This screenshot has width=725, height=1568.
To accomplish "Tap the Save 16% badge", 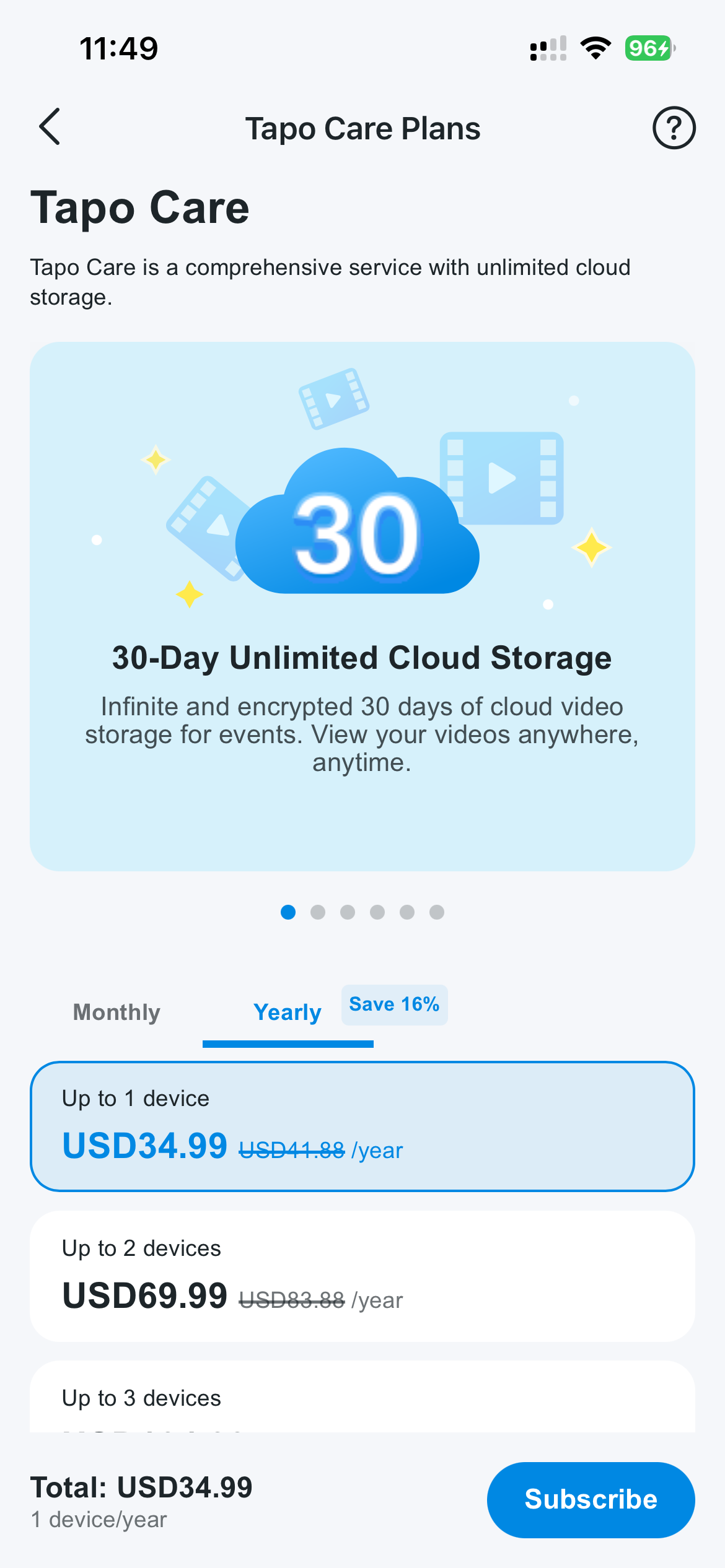I will 394,1004.
